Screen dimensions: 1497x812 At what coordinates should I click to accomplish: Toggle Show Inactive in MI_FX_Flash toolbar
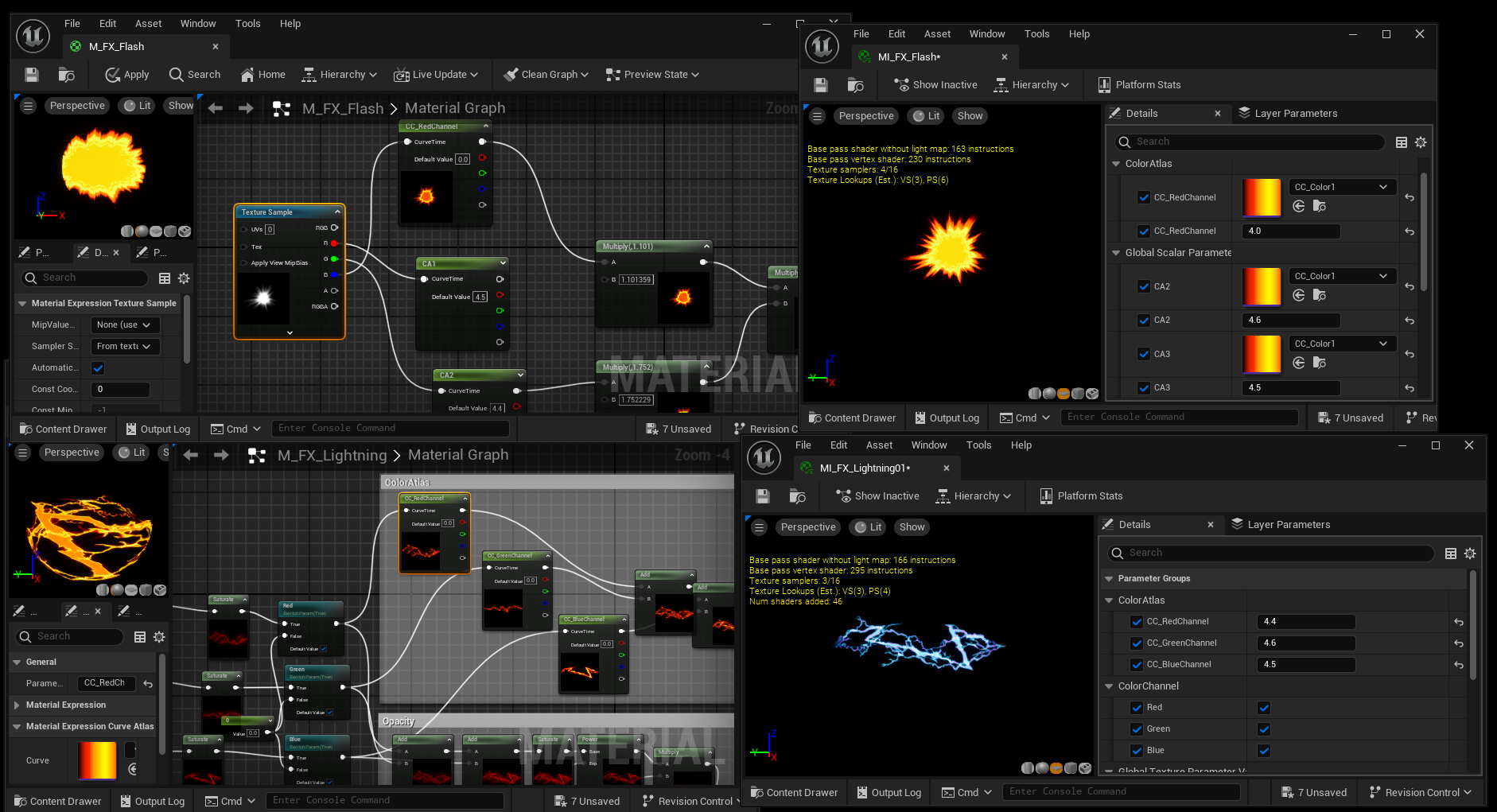pos(935,85)
